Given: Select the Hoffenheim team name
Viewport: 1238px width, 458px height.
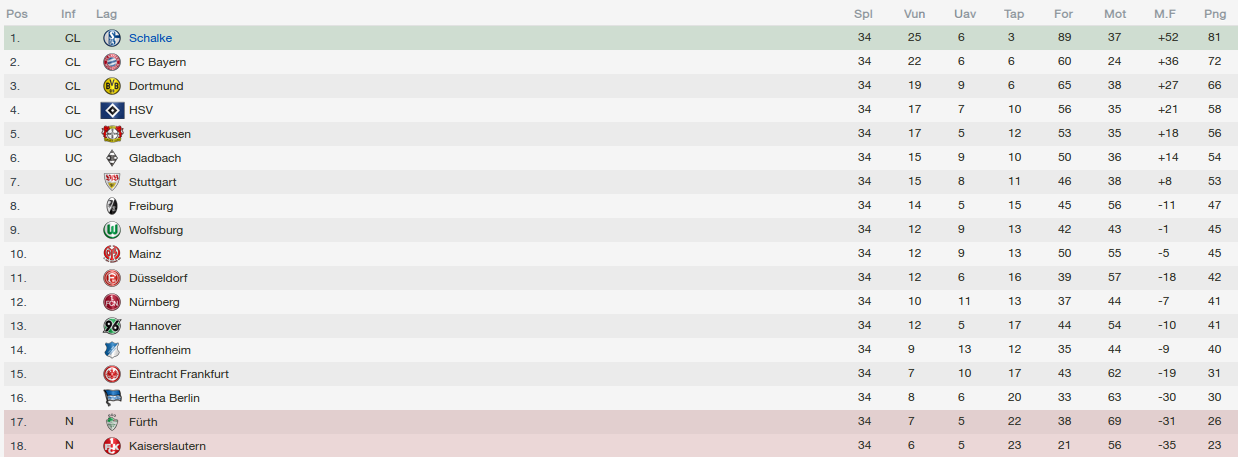Looking at the screenshot, I should click(x=160, y=350).
